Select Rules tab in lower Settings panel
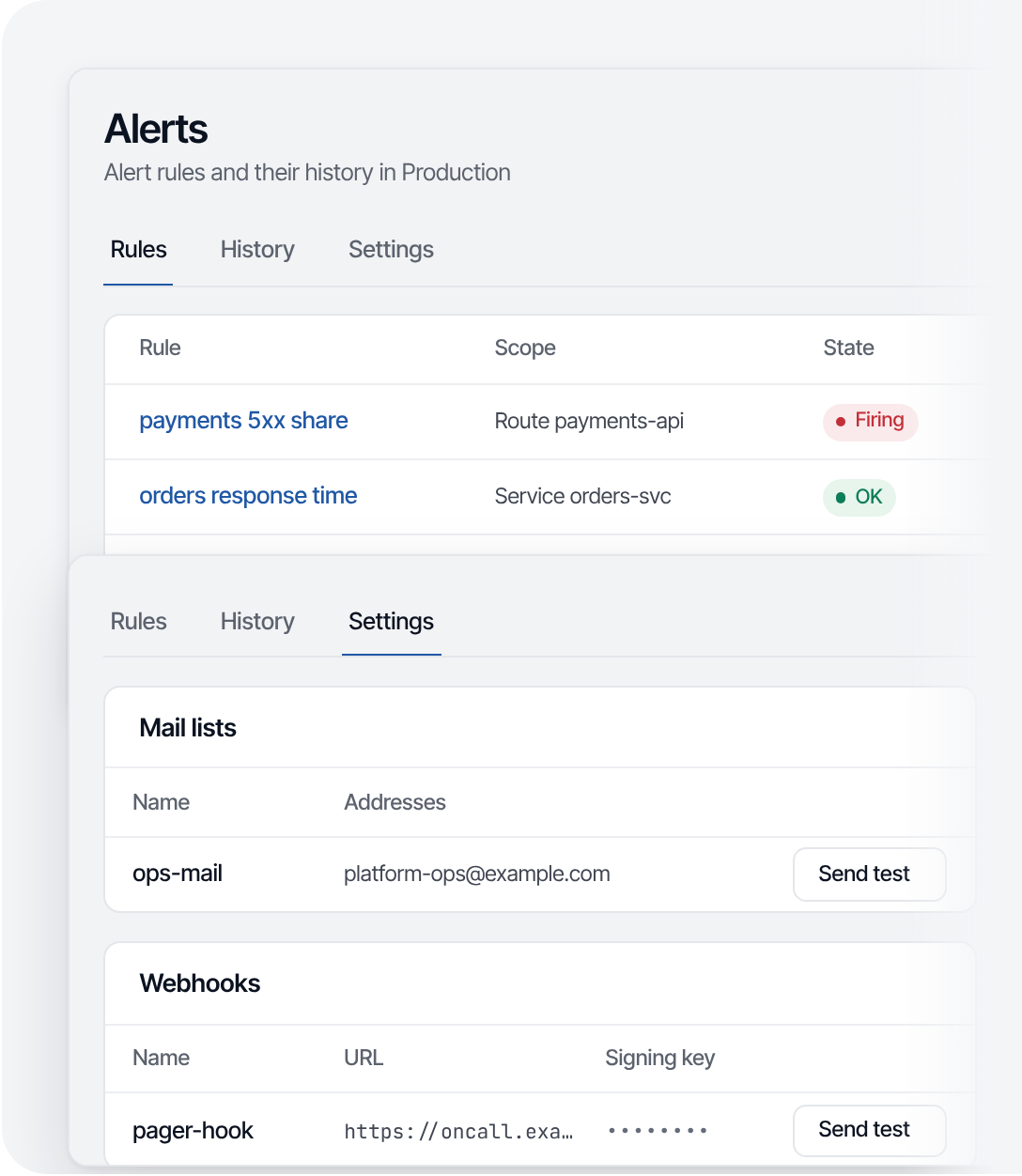 pyautogui.click(x=138, y=622)
